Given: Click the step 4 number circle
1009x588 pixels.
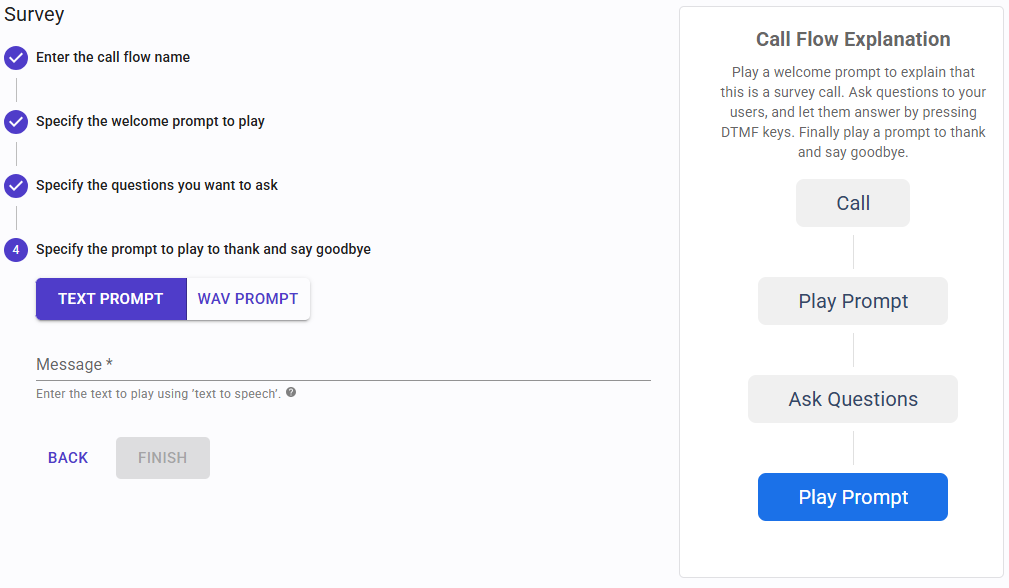Looking at the screenshot, I should [16, 250].
